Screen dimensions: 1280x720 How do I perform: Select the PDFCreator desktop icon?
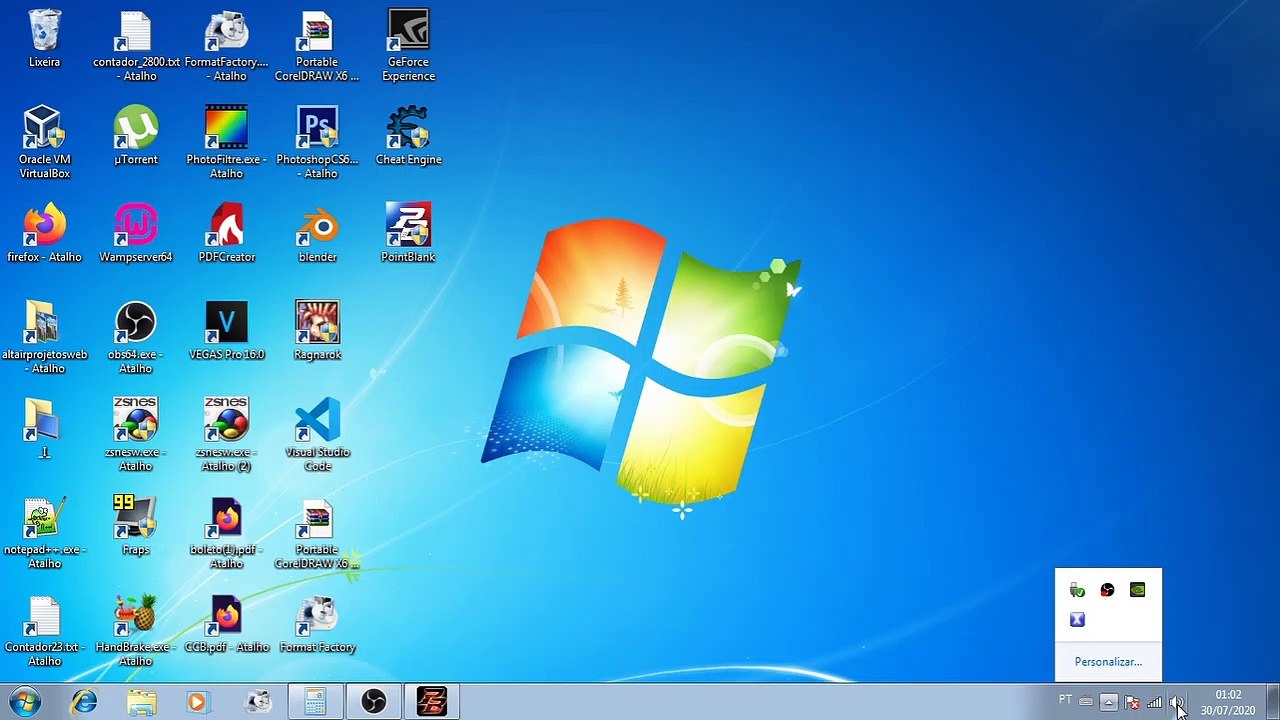227,233
